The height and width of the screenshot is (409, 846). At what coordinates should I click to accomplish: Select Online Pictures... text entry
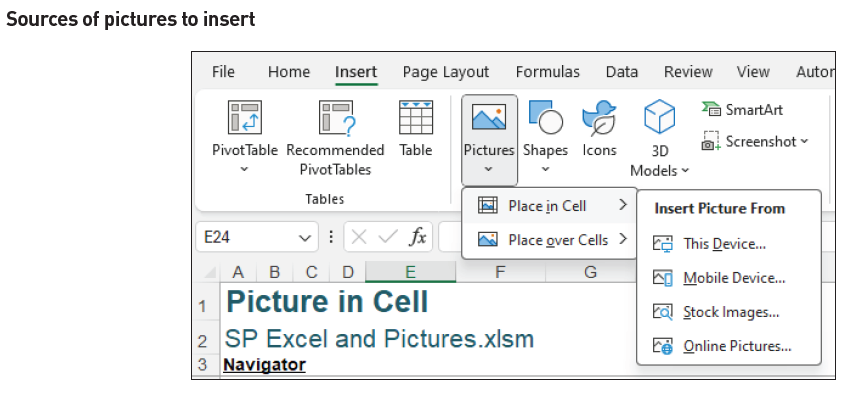737,346
